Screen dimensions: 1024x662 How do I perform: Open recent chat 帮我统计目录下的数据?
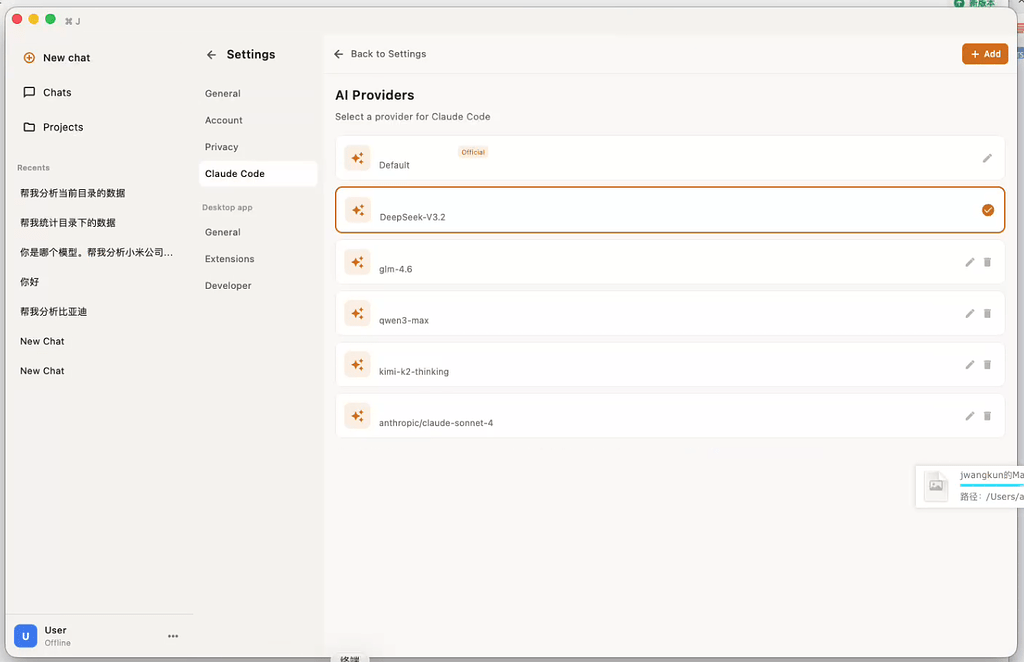click(68, 223)
